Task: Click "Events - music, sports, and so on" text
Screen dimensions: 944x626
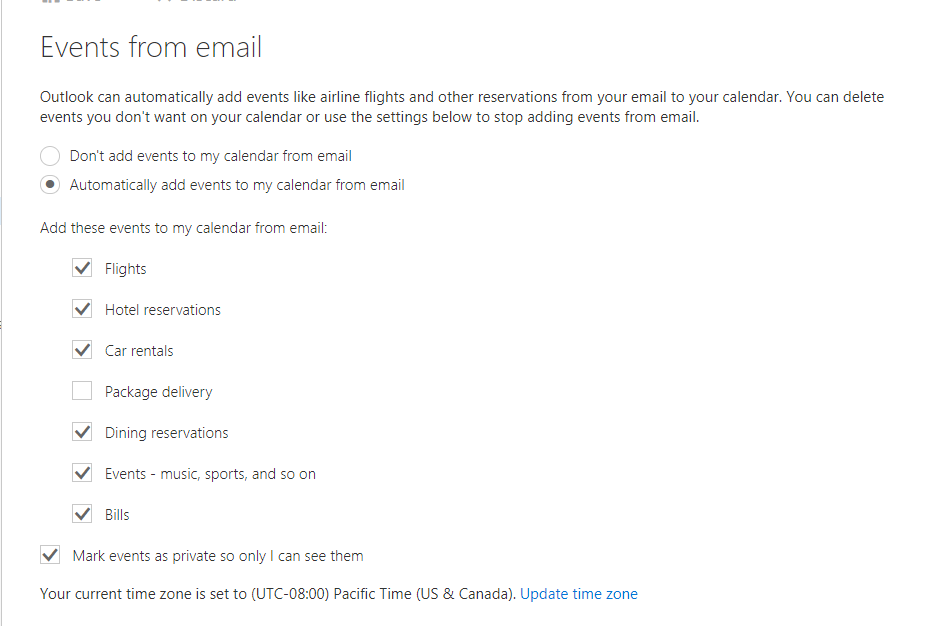Action: click(x=210, y=474)
